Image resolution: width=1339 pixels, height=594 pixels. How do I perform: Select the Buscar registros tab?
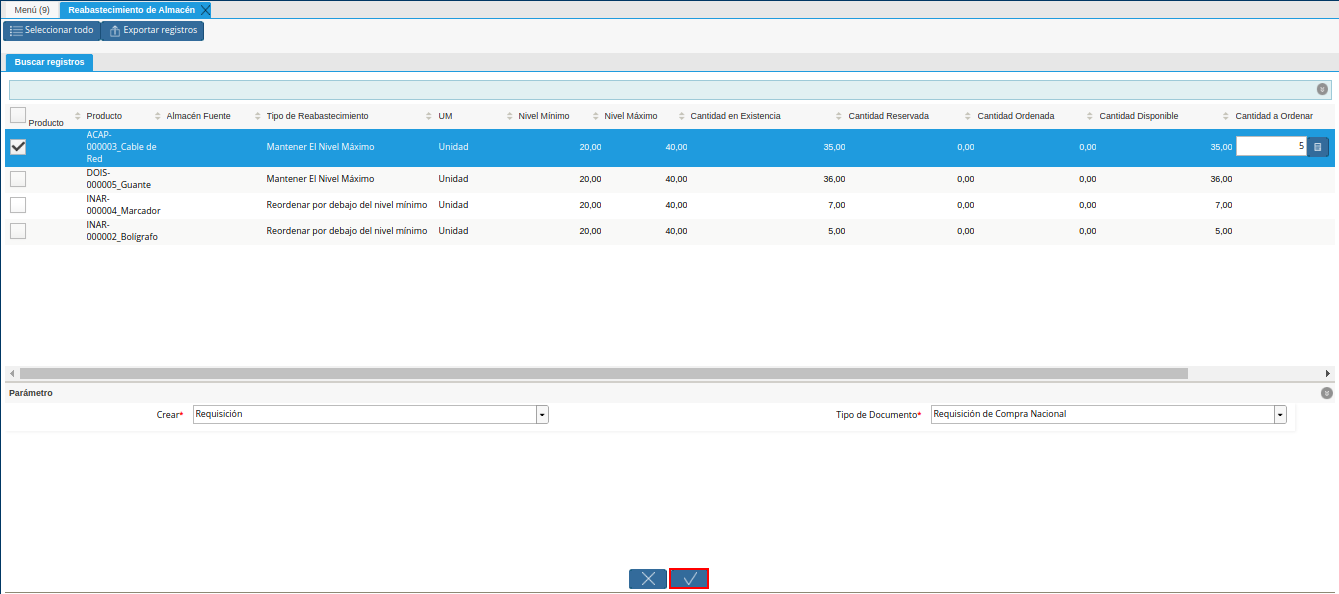(49, 62)
